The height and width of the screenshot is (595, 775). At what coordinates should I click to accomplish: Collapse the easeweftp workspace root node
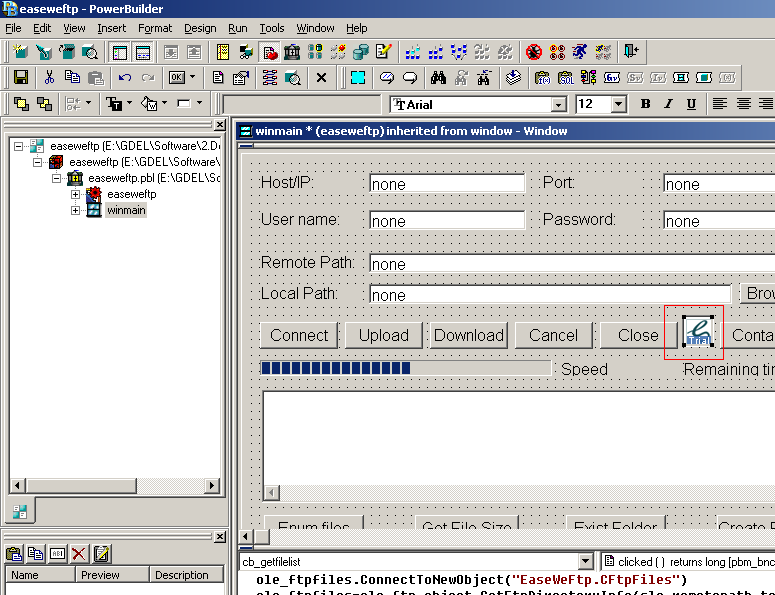[18, 146]
